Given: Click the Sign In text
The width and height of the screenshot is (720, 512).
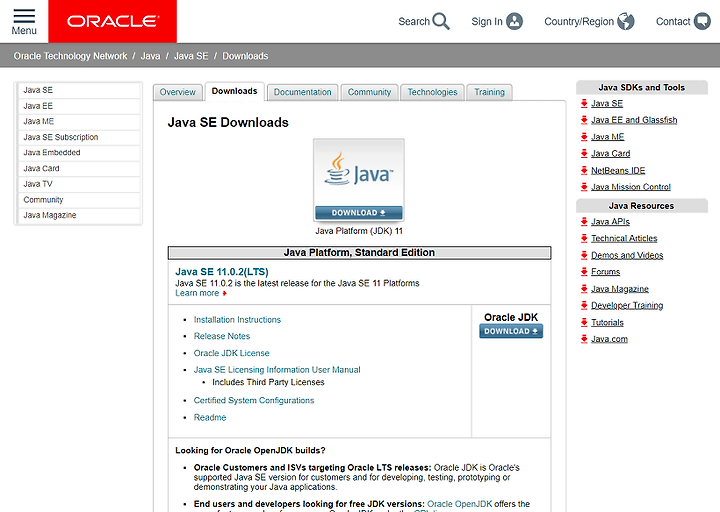Looking at the screenshot, I should 487,22.
